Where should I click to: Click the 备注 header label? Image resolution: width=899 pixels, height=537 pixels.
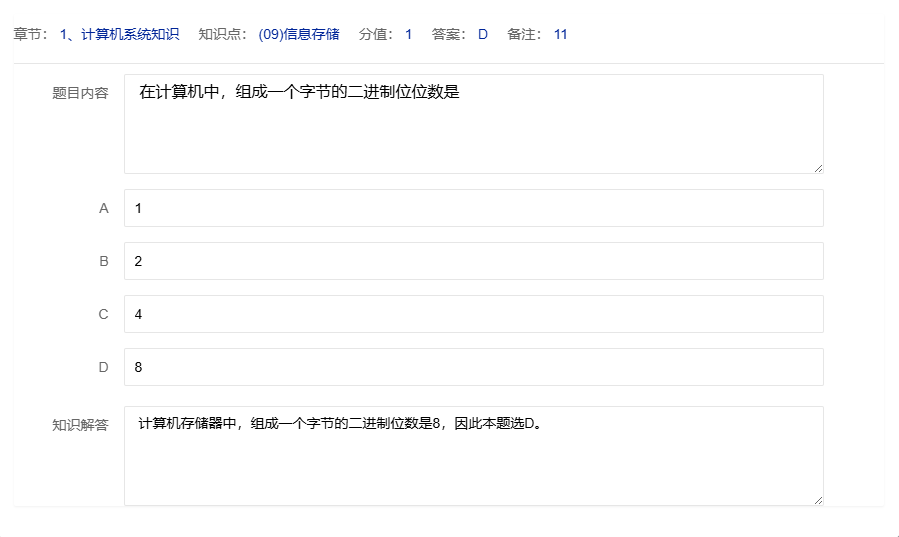[524, 34]
